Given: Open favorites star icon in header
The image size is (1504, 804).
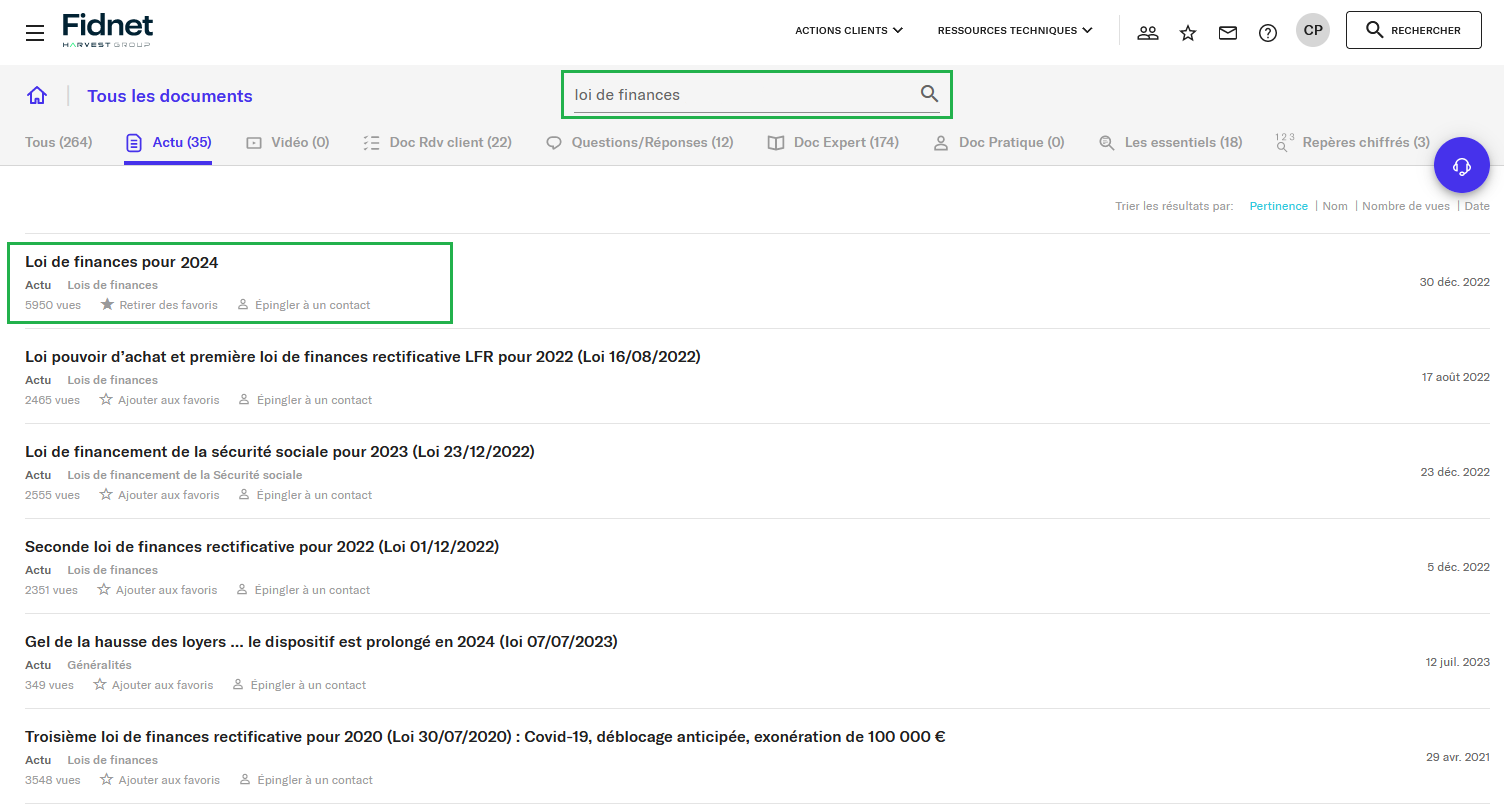Looking at the screenshot, I should [1188, 33].
